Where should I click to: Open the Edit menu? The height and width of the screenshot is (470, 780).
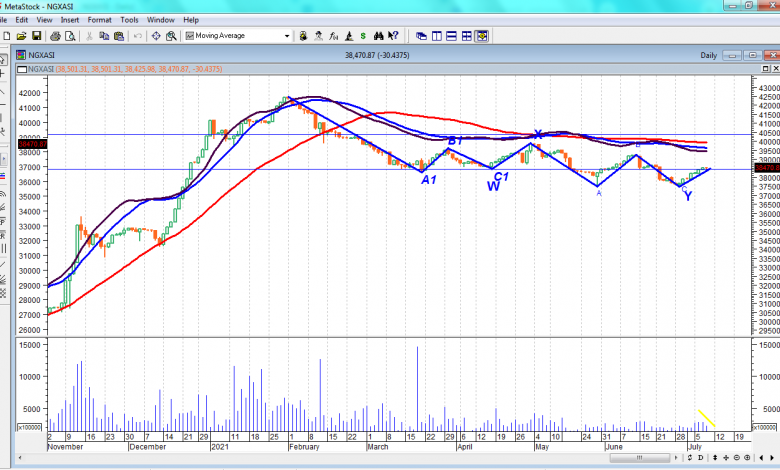21,20
